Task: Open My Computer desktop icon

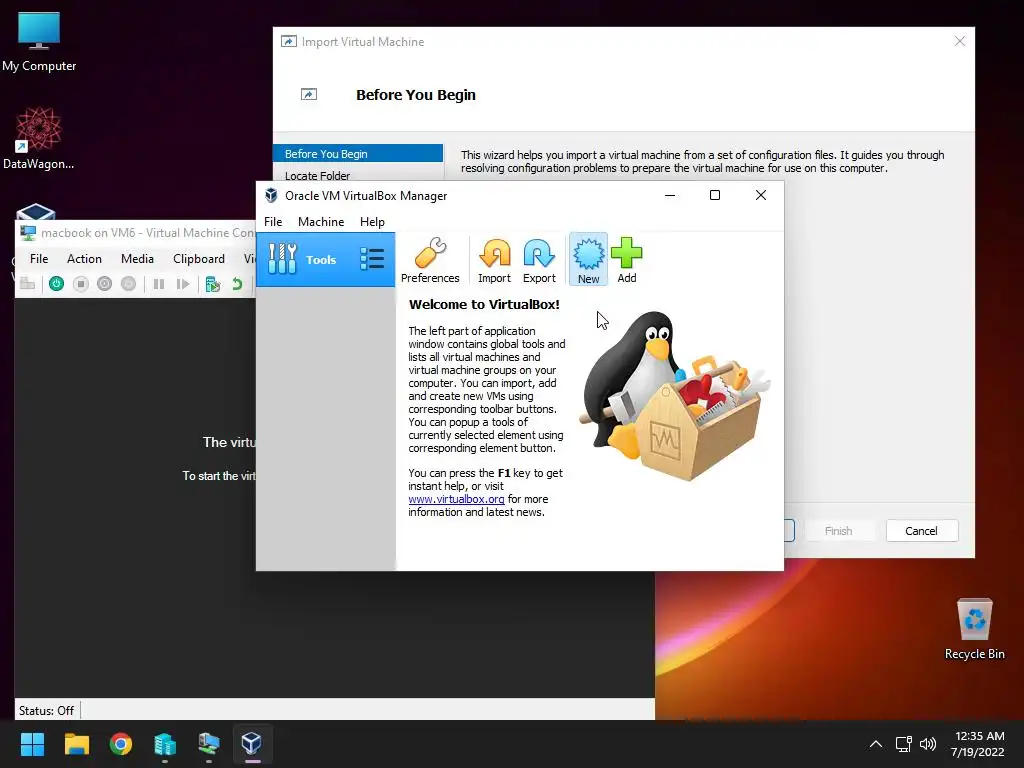Action: click(x=39, y=41)
